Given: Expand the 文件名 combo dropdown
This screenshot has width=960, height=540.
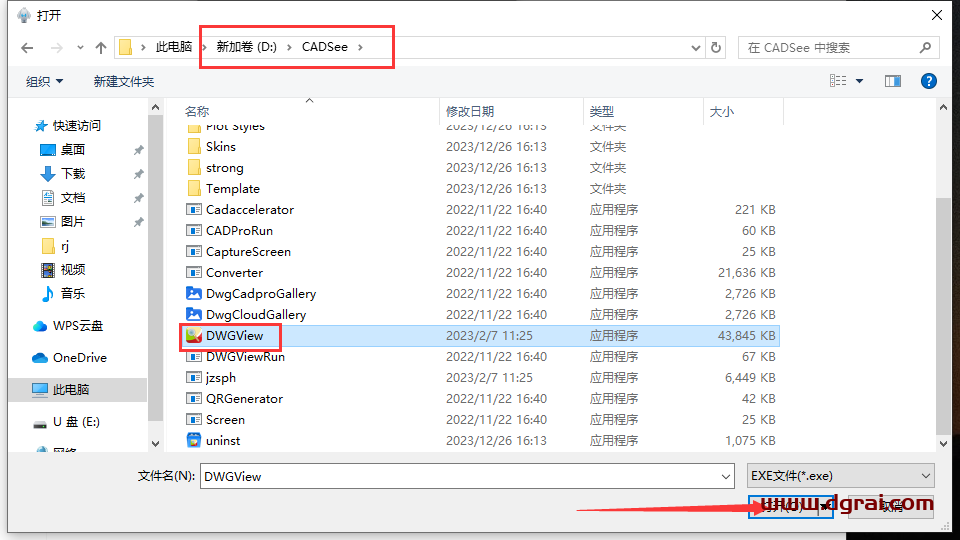Looking at the screenshot, I should (726, 476).
